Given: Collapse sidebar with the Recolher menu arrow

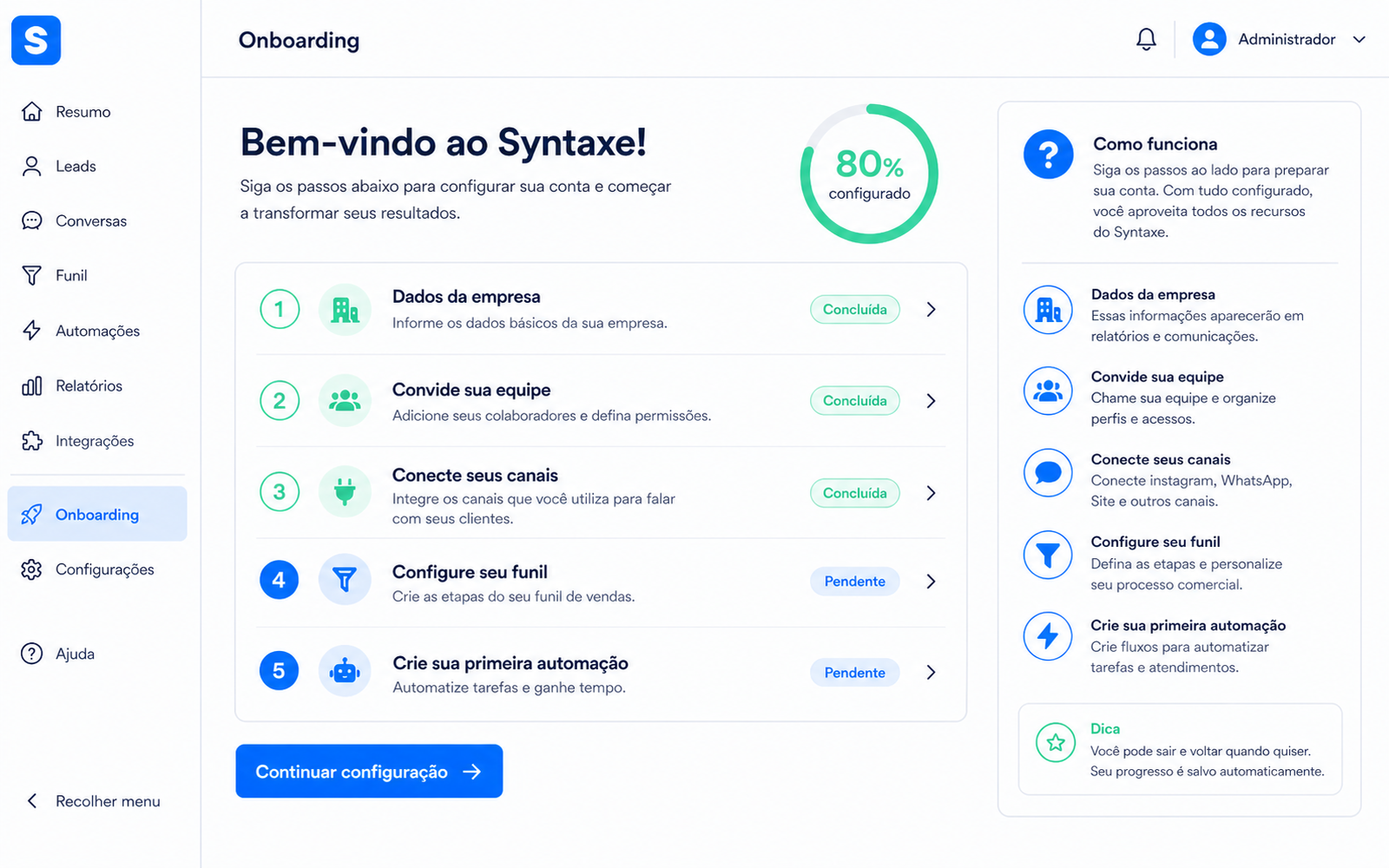Looking at the screenshot, I should point(32,801).
